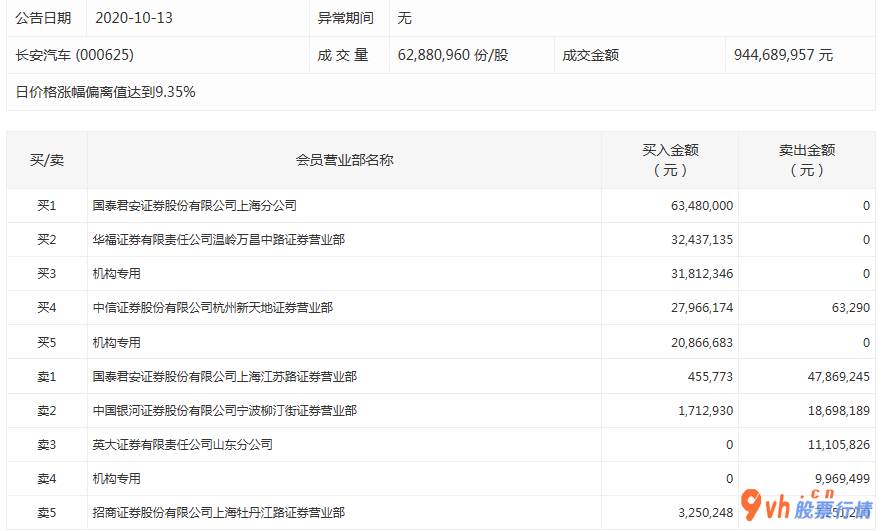Viewport: 883px width, 531px height.
Task: Click the 公告日期 label cell
Action: (x=43, y=18)
